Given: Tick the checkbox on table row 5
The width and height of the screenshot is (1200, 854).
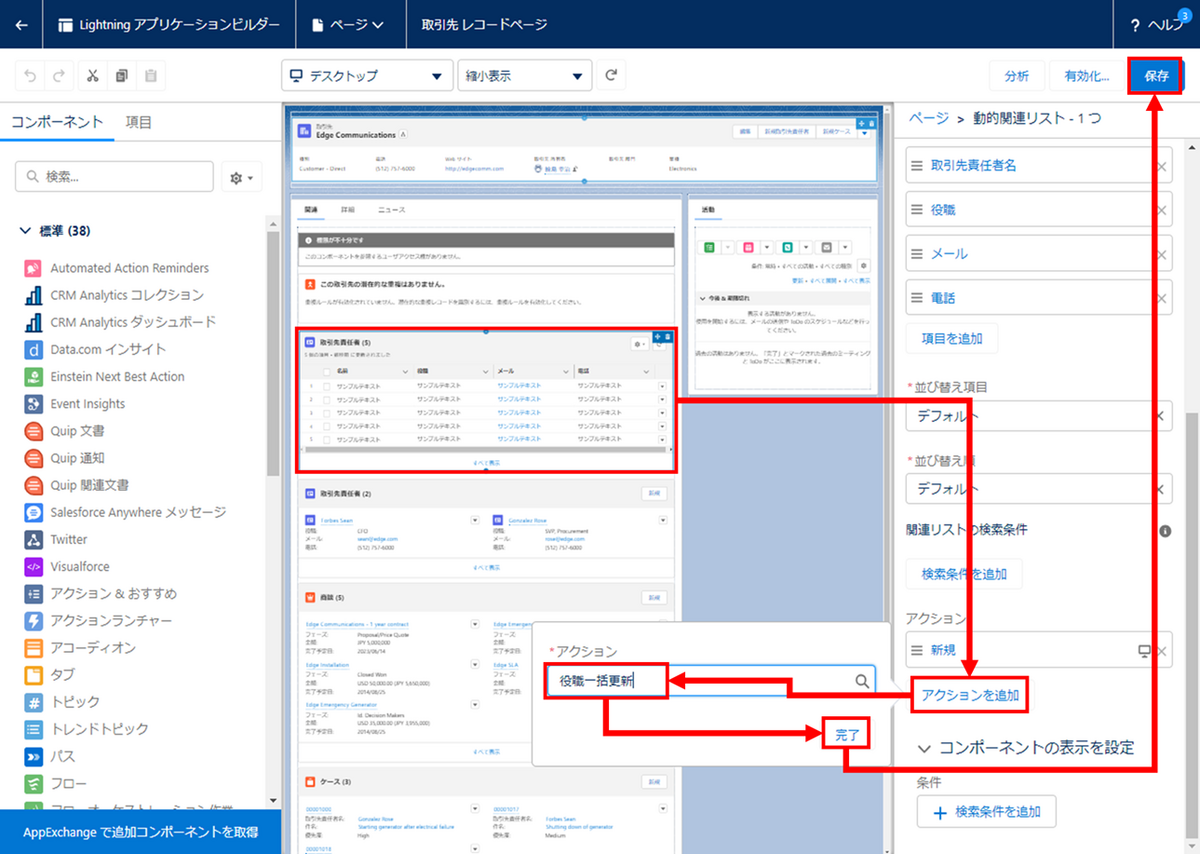Looking at the screenshot, I should tap(326, 439).
